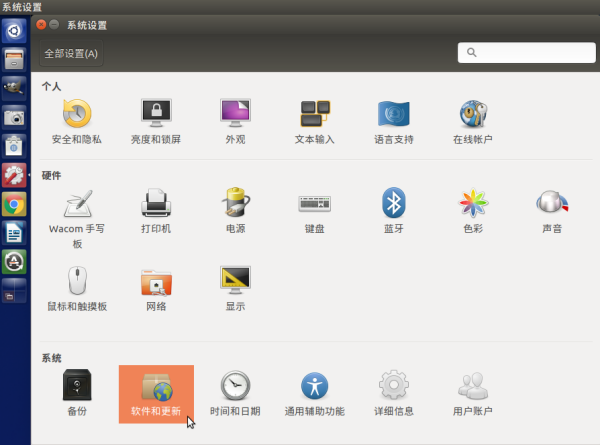
Task: Open 通用辅助功能 accessibility settings
Action: click(x=315, y=394)
